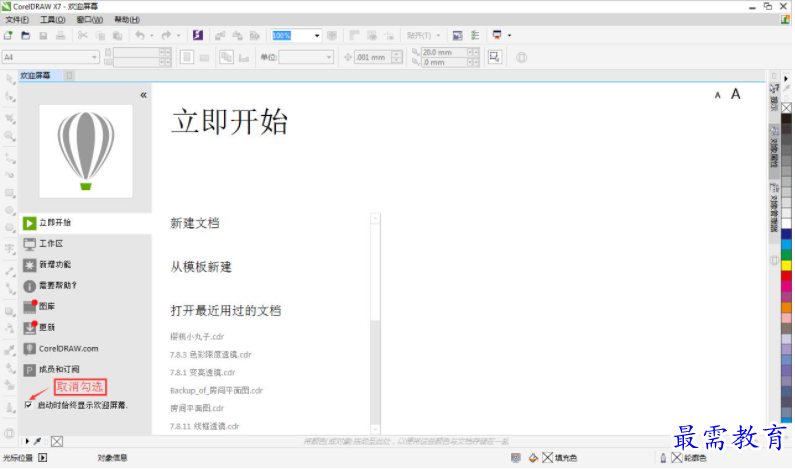795x469 pixels.
Task: Click the Save disk icon
Action: coord(43,35)
